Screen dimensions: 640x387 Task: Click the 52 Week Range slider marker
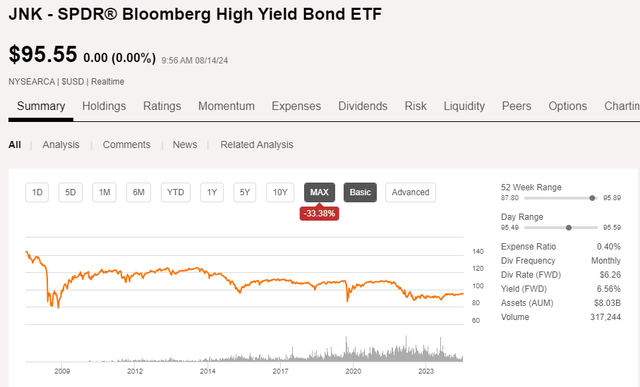[592, 198]
